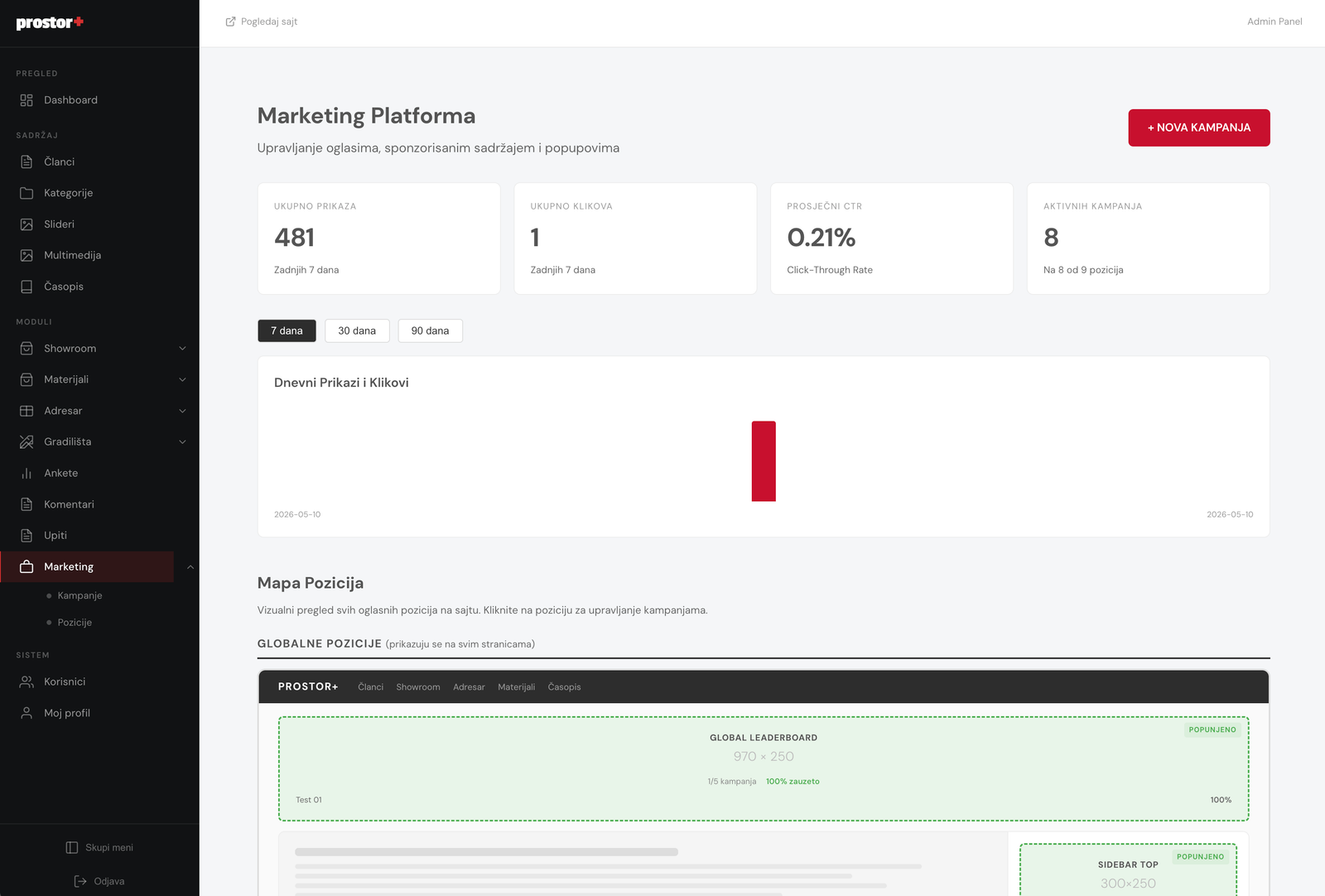
Task: Click the red bar in the daily chart
Action: [764, 461]
